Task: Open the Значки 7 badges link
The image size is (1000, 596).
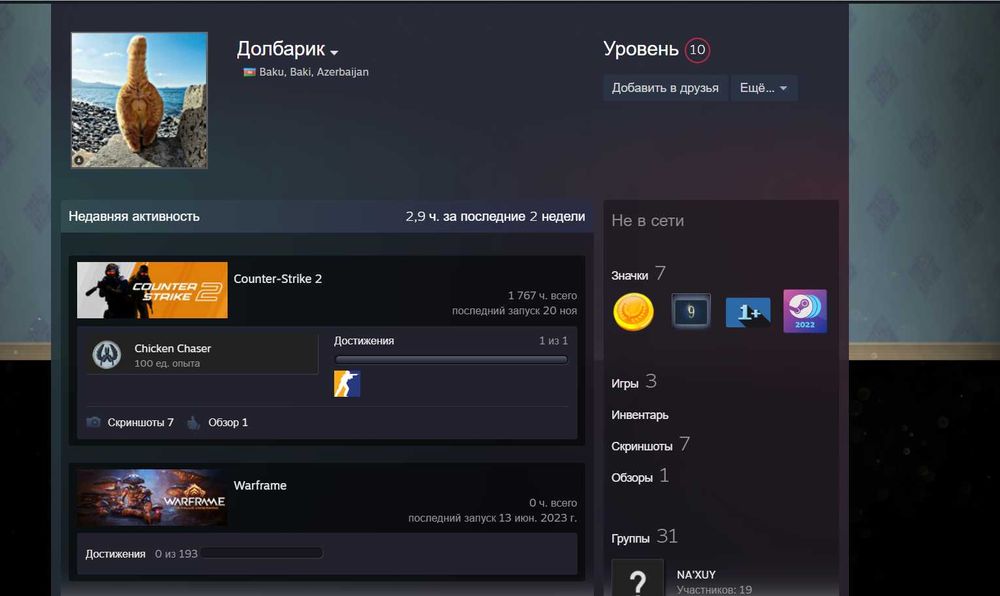Action: tap(638, 274)
